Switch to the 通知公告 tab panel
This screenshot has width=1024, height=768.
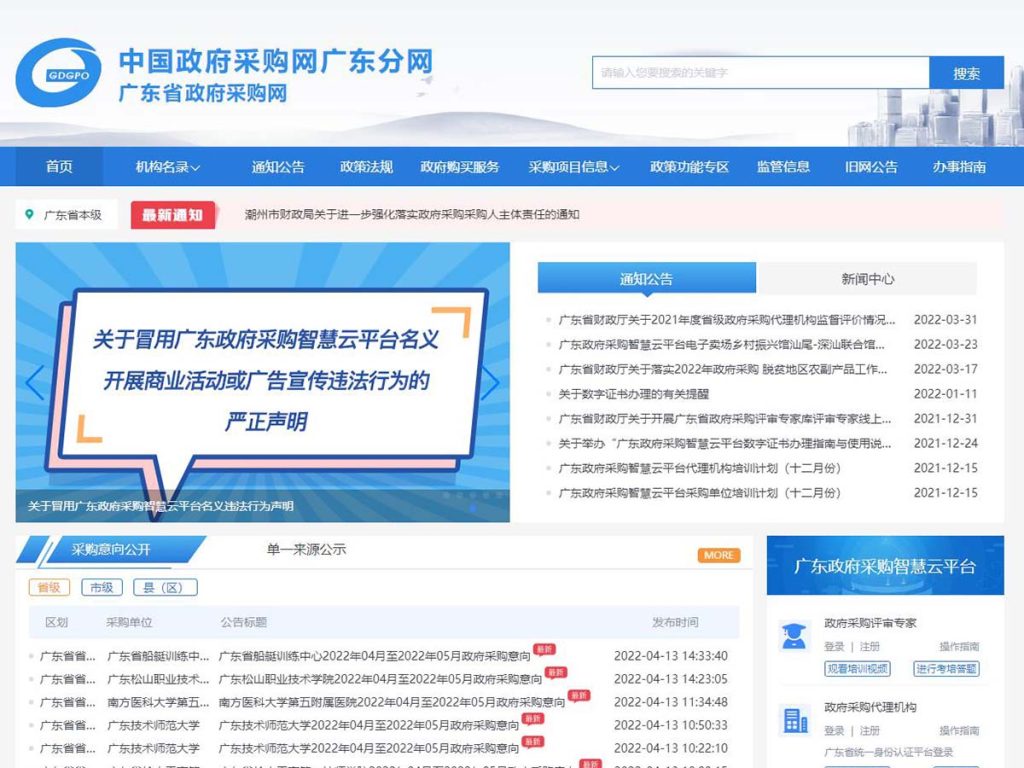[x=647, y=279]
